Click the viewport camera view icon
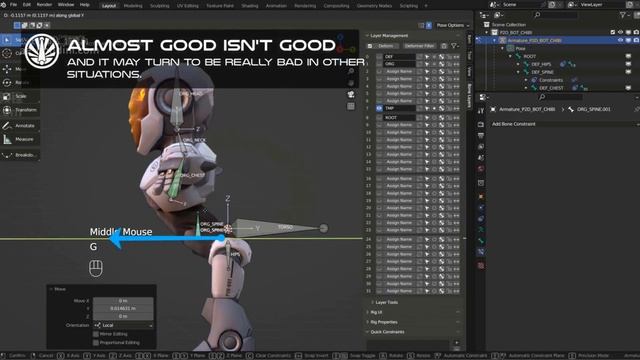The image size is (640, 360). pos(351,95)
